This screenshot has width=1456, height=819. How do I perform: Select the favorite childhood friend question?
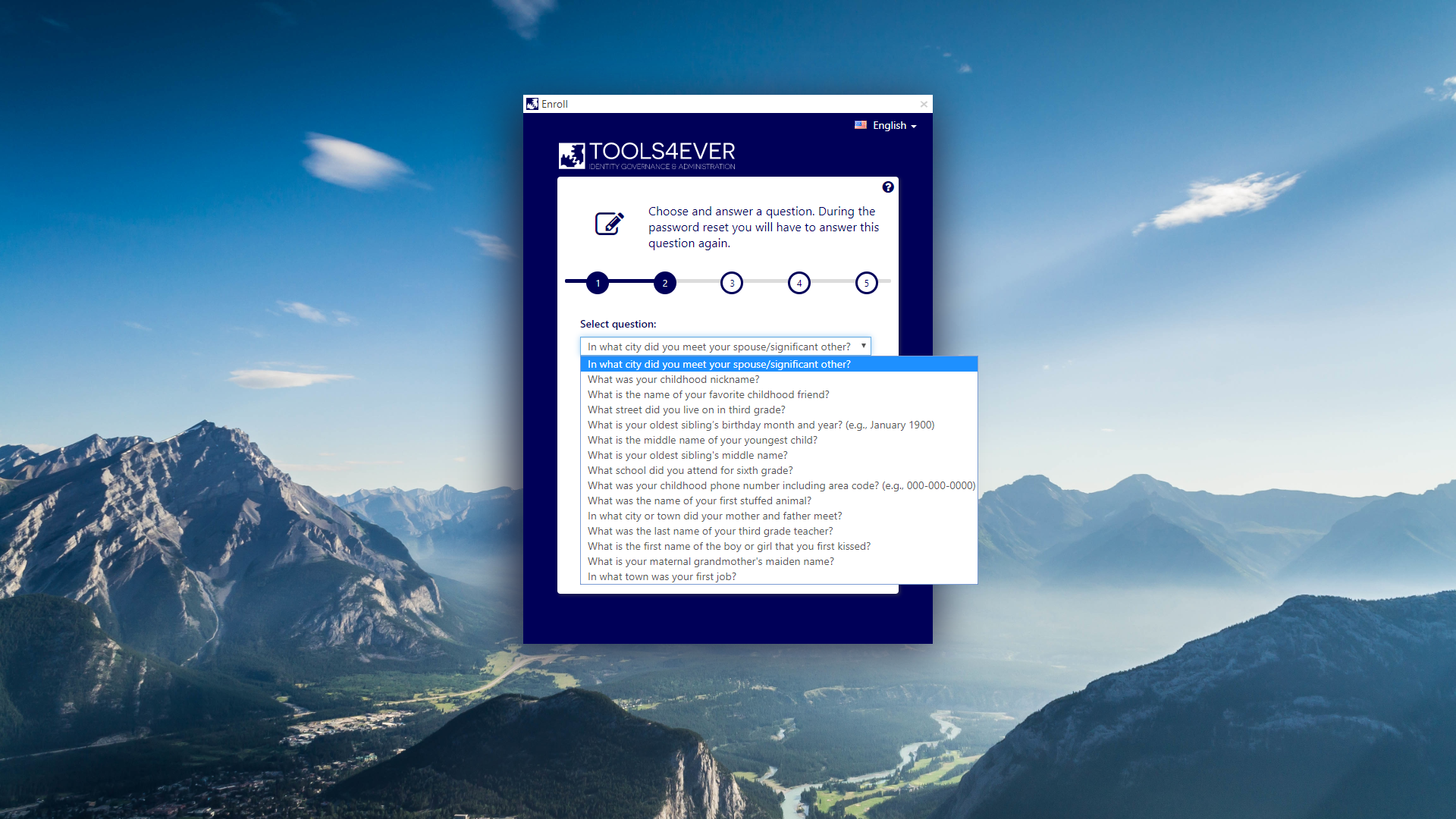point(708,394)
